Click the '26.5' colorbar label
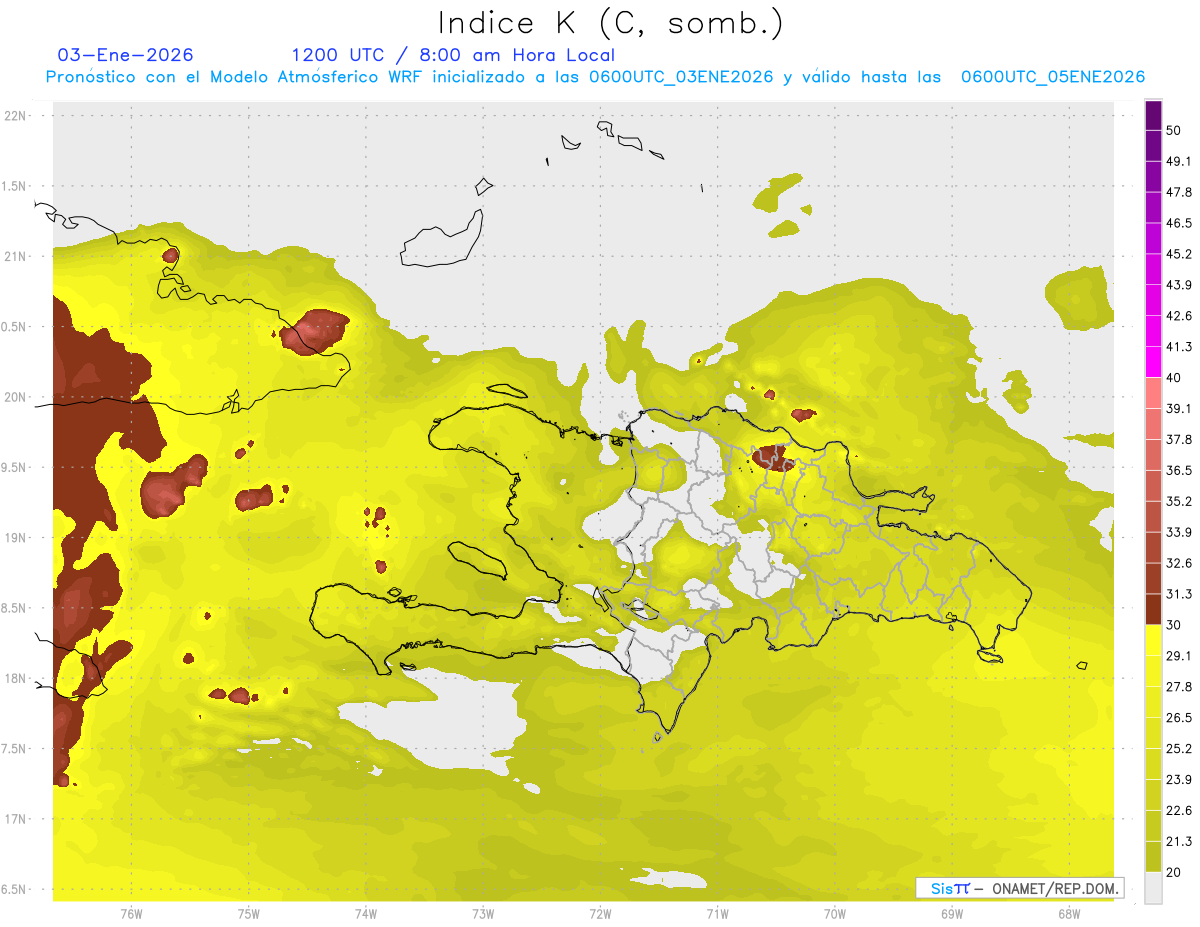 (1178, 718)
